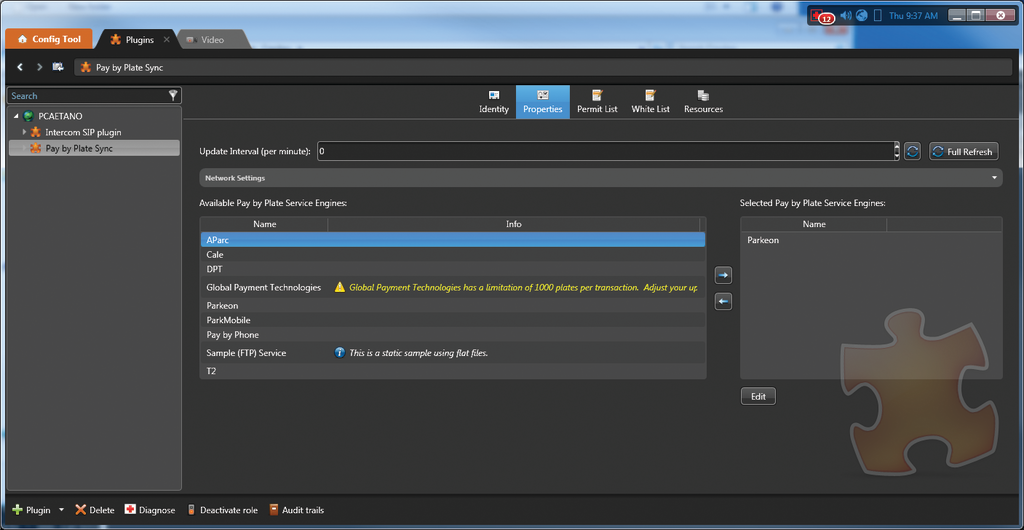
Task: Expand the Network Settings section
Action: pyautogui.click(x=600, y=178)
